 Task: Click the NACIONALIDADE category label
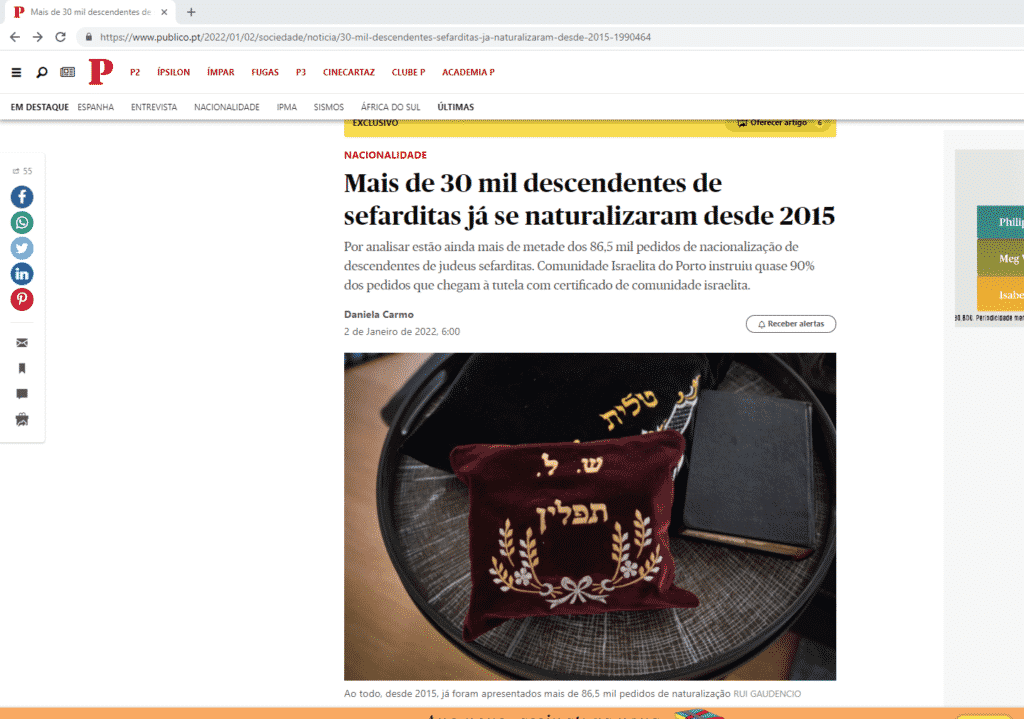pyautogui.click(x=385, y=155)
